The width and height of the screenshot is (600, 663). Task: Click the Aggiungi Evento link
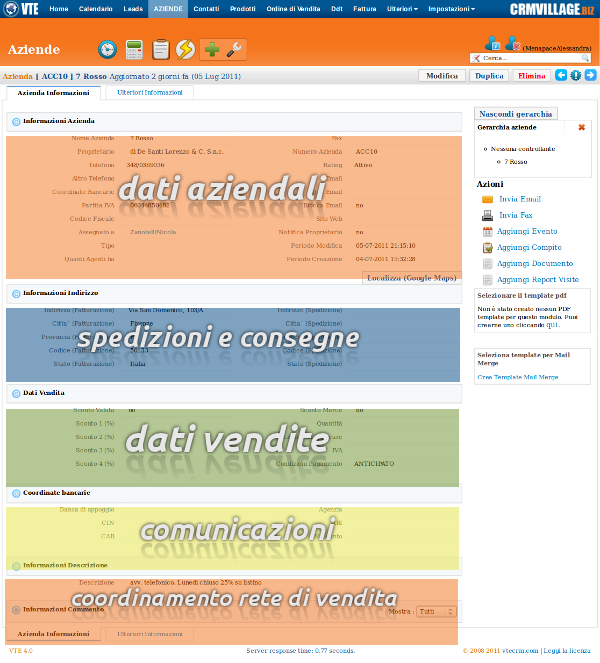(527, 231)
